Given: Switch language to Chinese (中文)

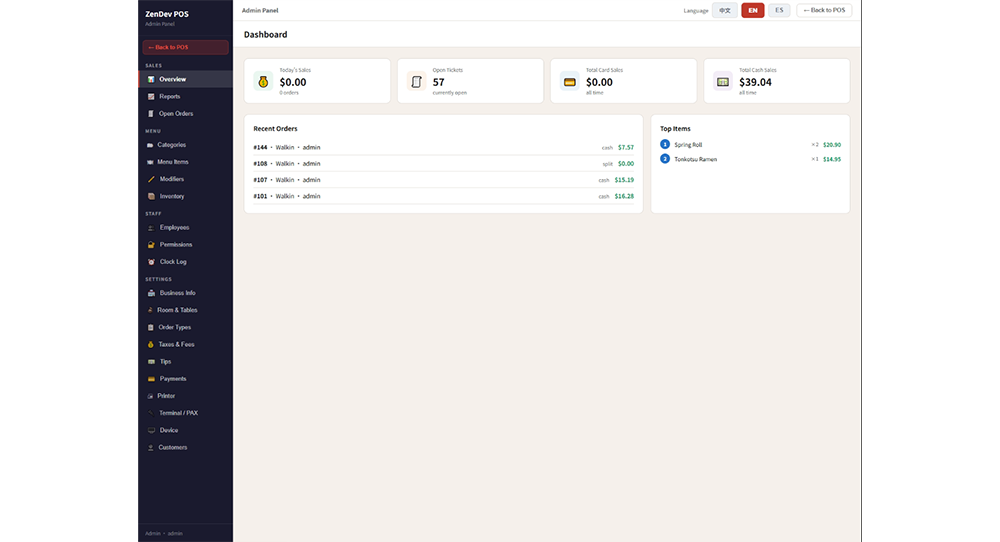Looking at the screenshot, I should (x=724, y=10).
